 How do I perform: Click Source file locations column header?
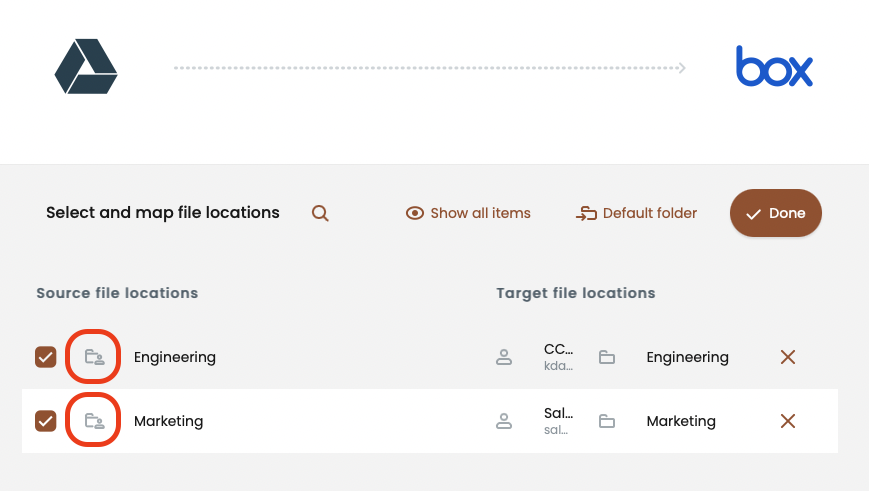click(x=117, y=293)
